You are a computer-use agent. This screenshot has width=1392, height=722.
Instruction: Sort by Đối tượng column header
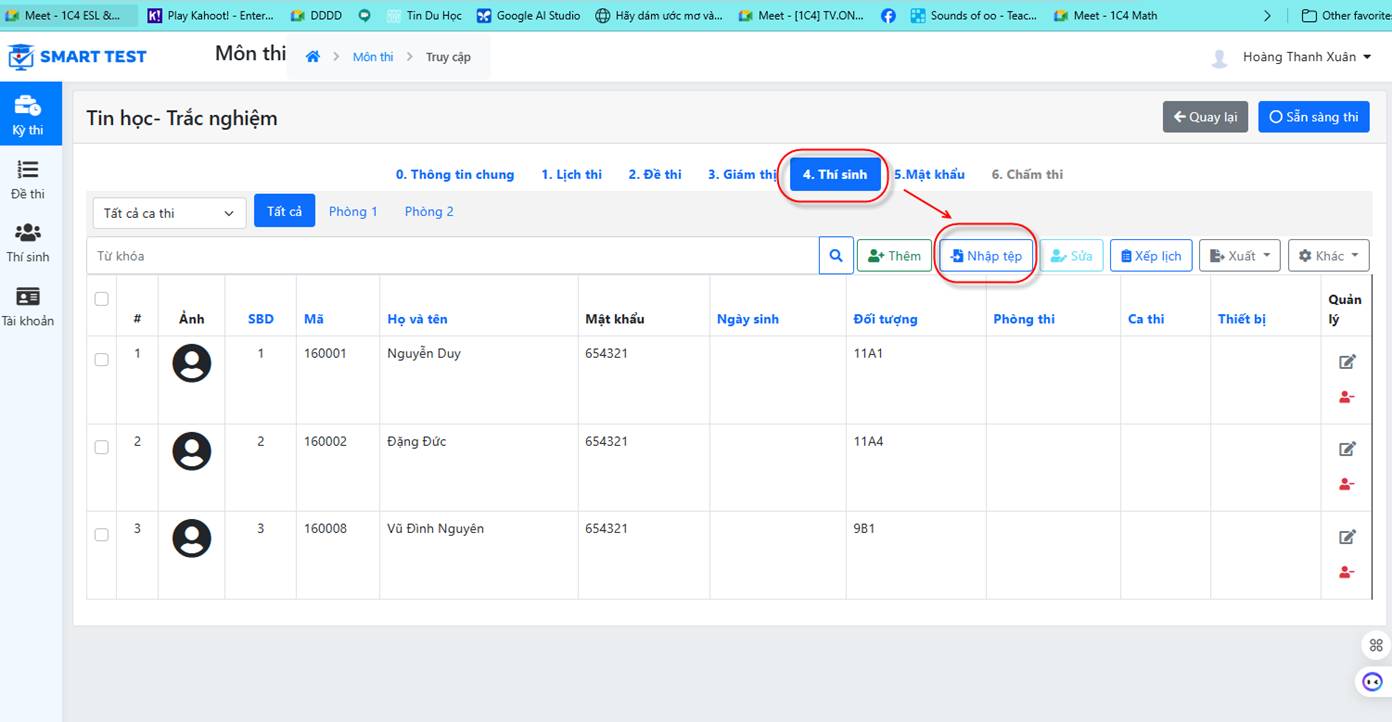tap(885, 319)
